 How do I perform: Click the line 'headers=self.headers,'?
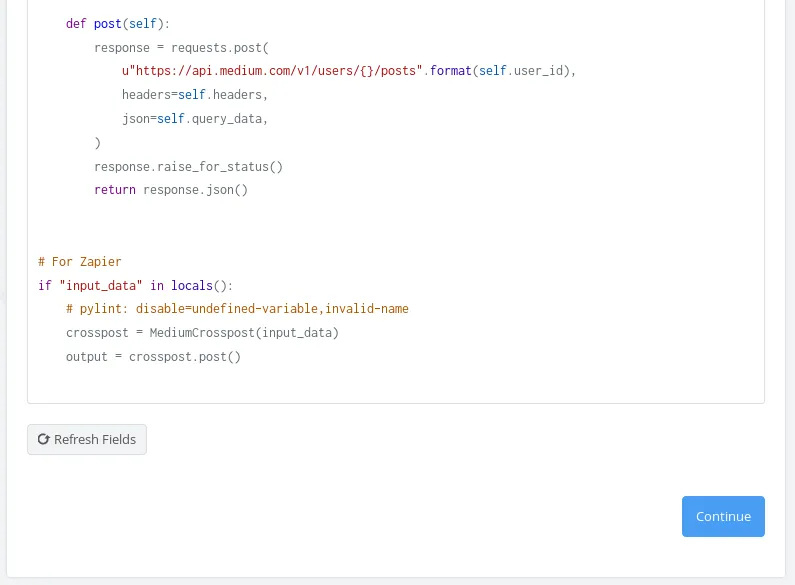pyautogui.click(x=195, y=95)
